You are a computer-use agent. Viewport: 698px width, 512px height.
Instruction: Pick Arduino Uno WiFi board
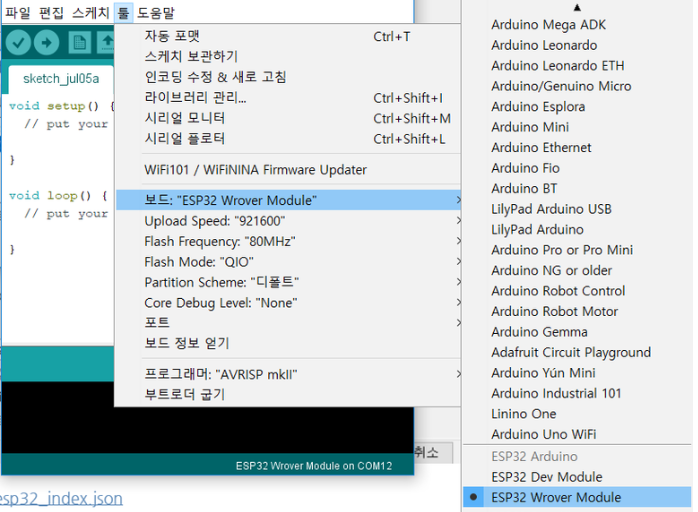(x=577, y=434)
